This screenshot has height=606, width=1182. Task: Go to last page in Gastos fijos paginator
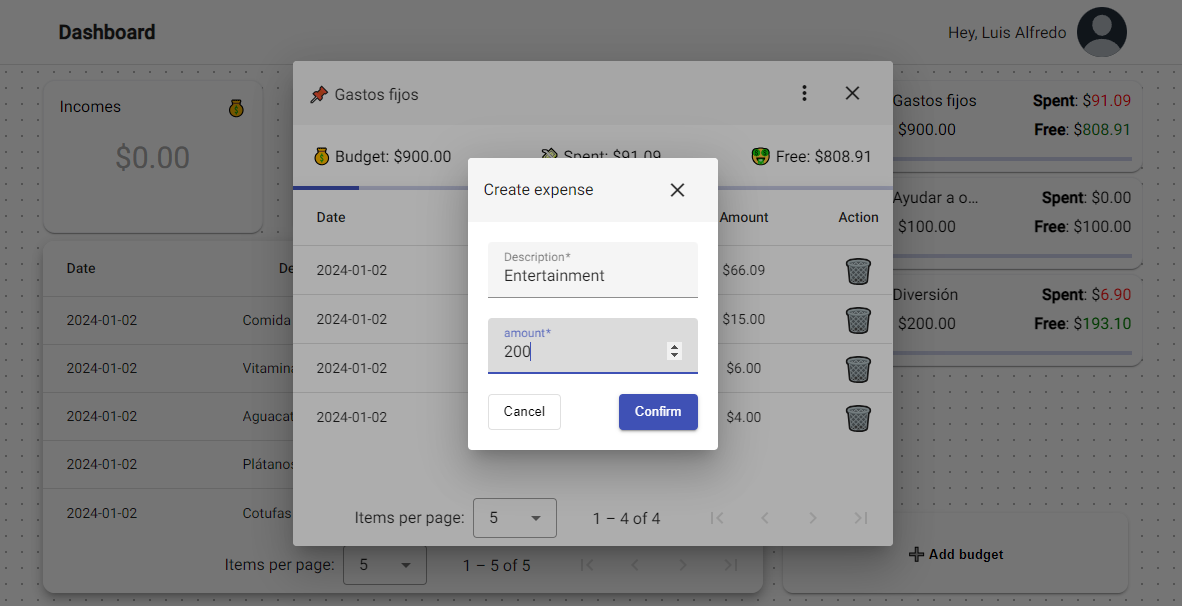(860, 518)
